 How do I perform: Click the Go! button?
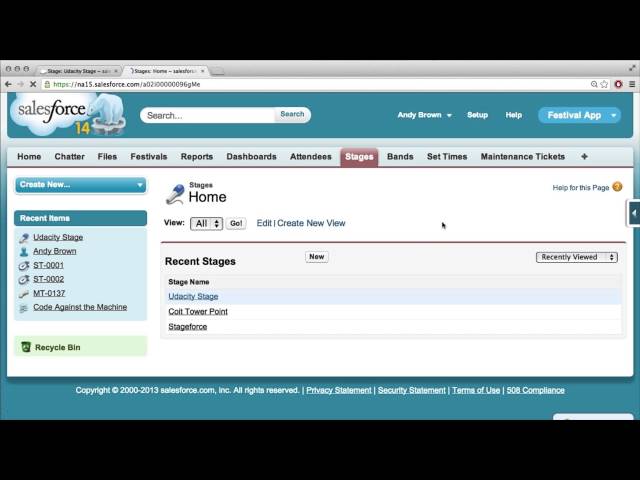click(236, 223)
